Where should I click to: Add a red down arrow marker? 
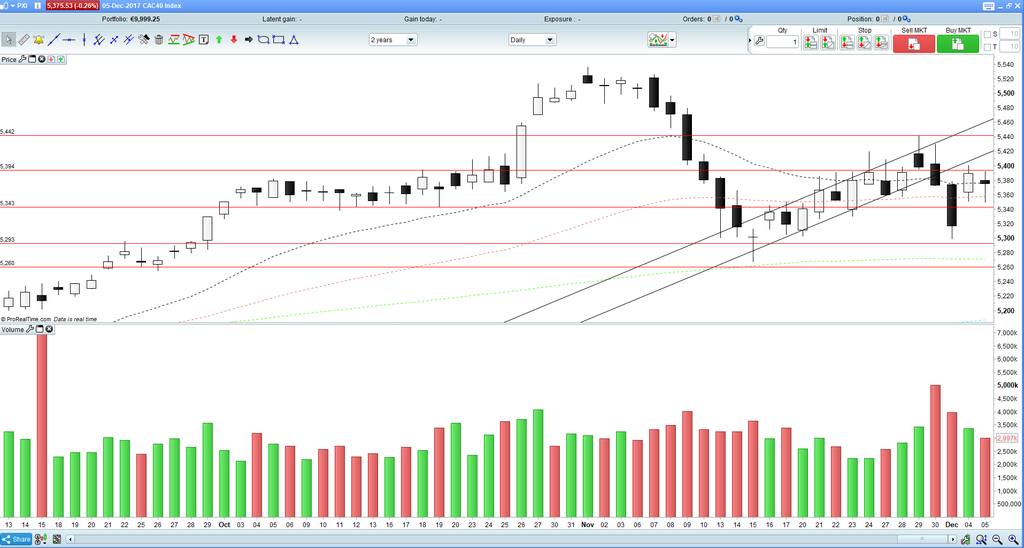click(x=234, y=39)
